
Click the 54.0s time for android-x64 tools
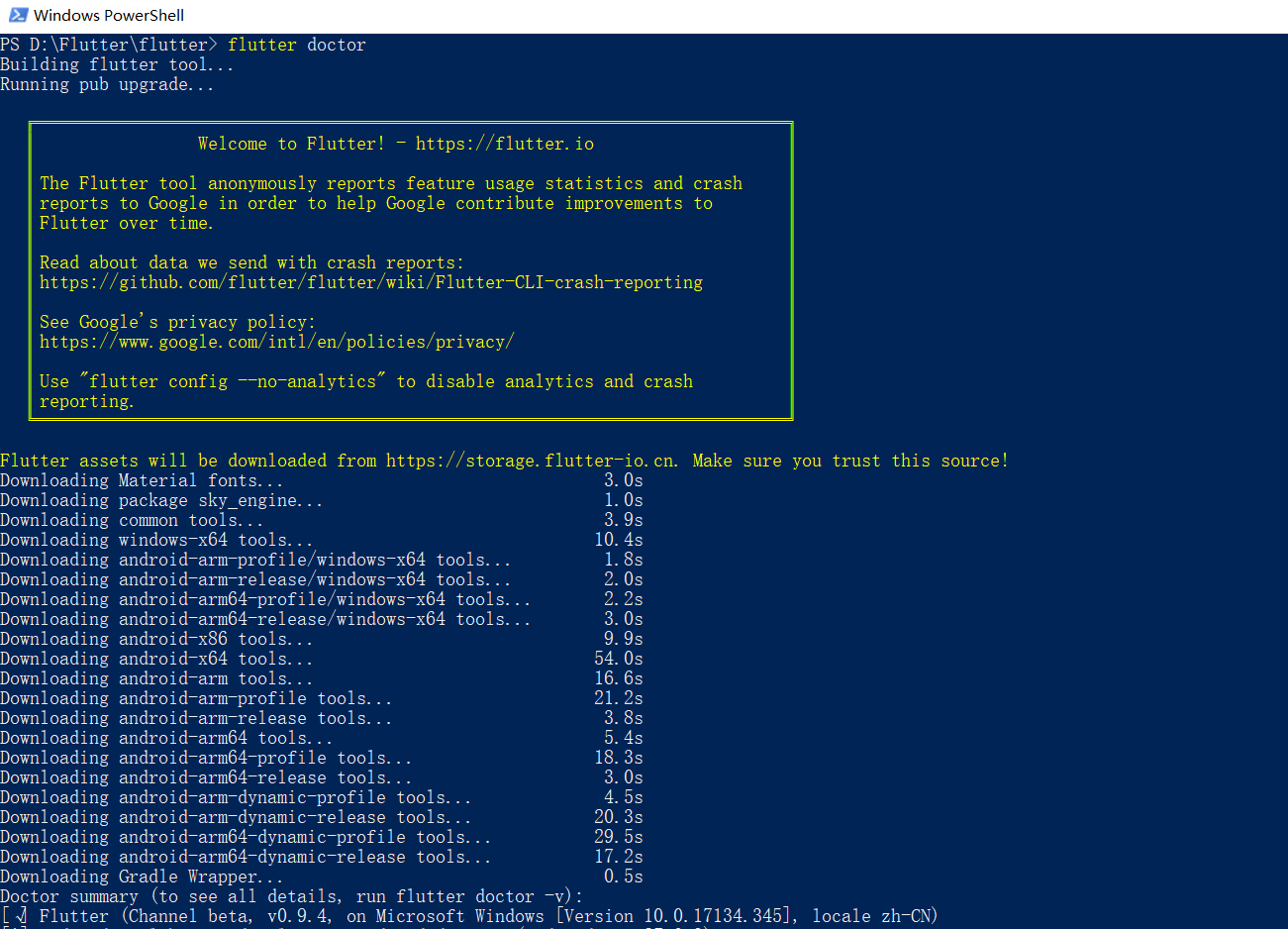pyautogui.click(x=618, y=659)
